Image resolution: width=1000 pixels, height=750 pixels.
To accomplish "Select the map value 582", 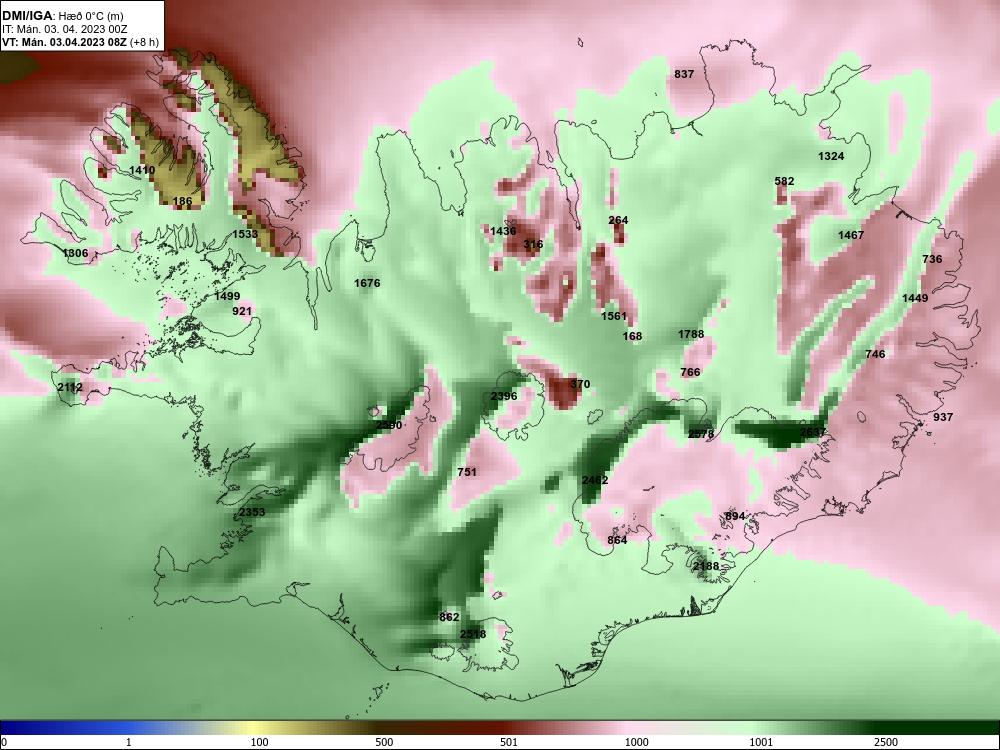I will (784, 181).
